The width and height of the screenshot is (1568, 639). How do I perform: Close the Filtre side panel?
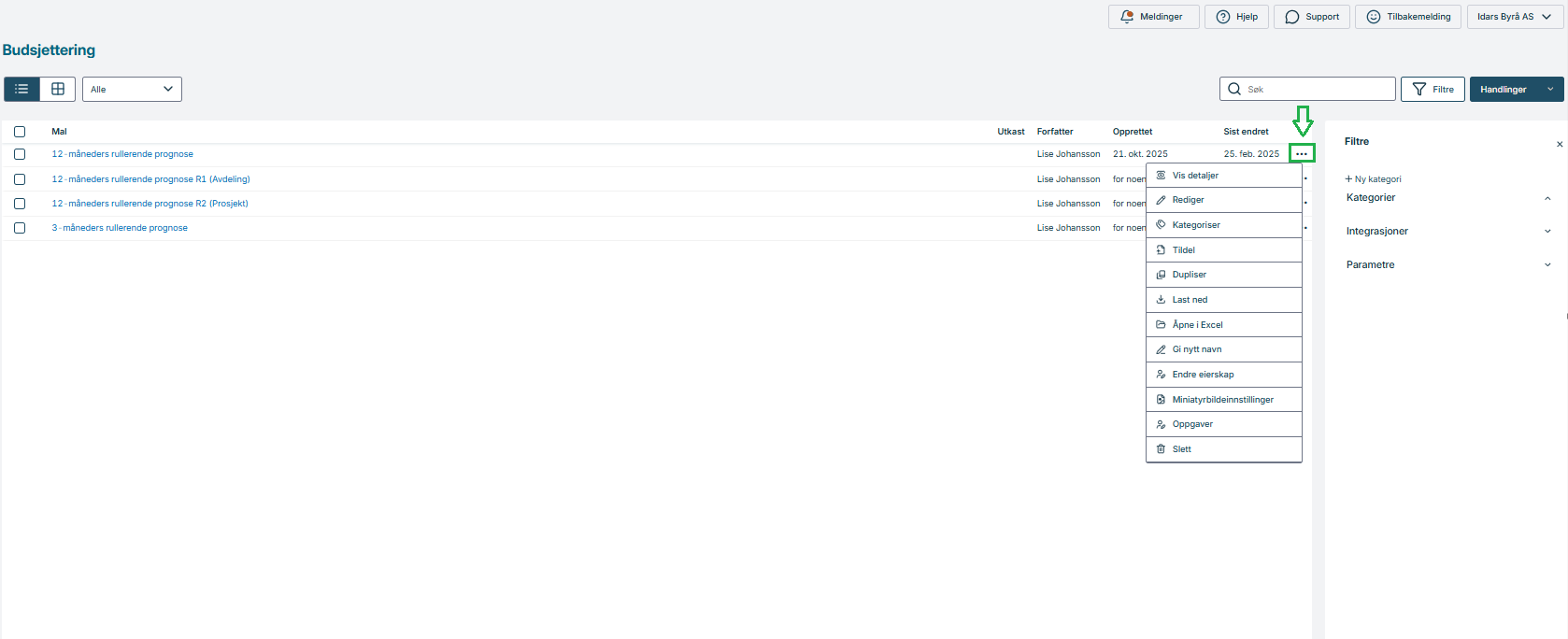pos(1559,144)
